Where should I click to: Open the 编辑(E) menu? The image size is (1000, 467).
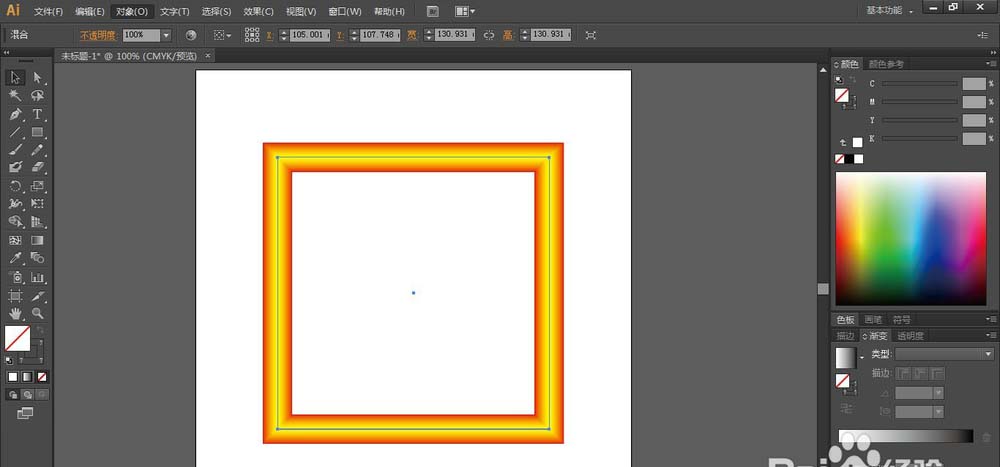tap(89, 11)
